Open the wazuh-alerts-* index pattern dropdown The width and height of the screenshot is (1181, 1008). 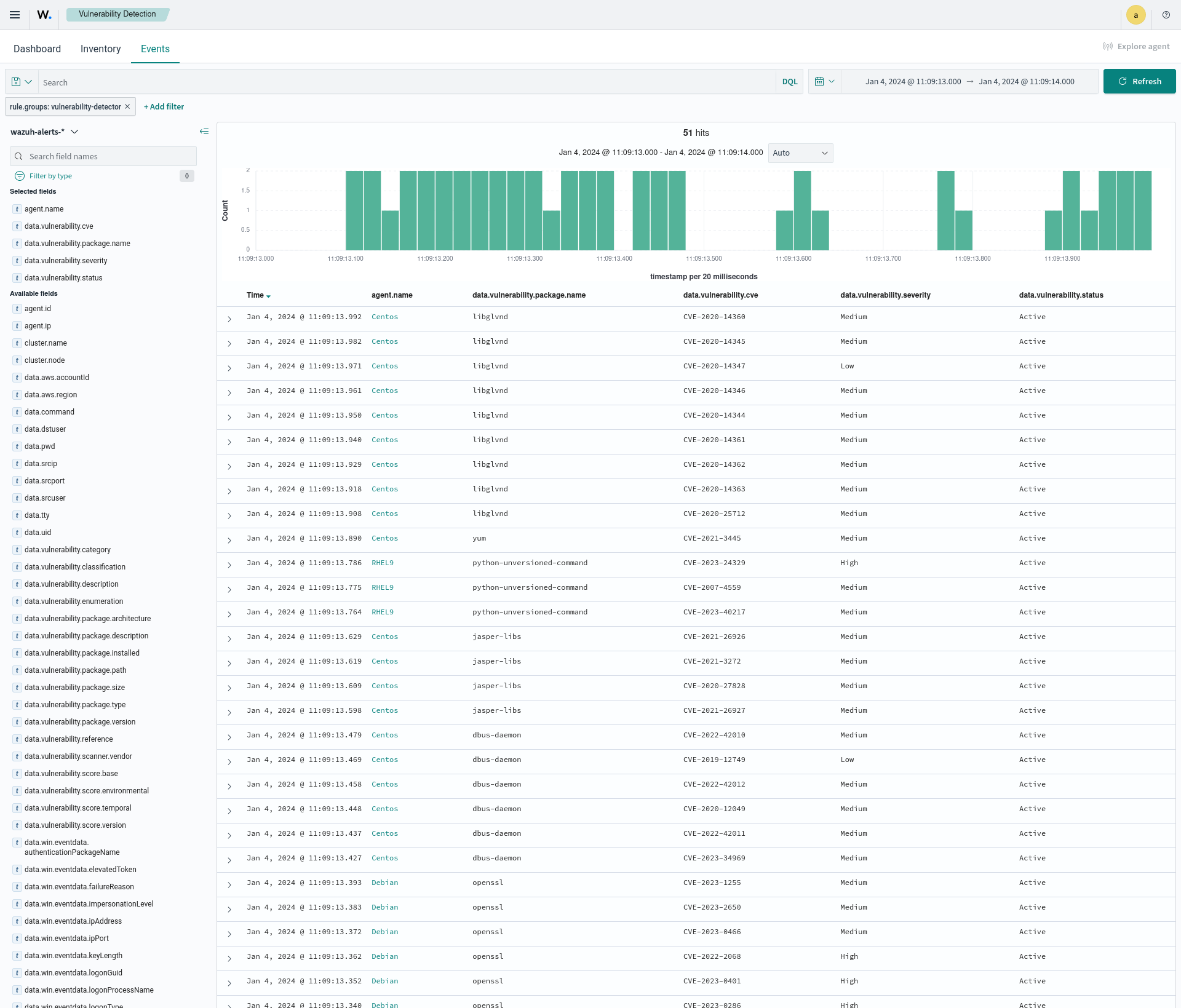[x=44, y=132]
